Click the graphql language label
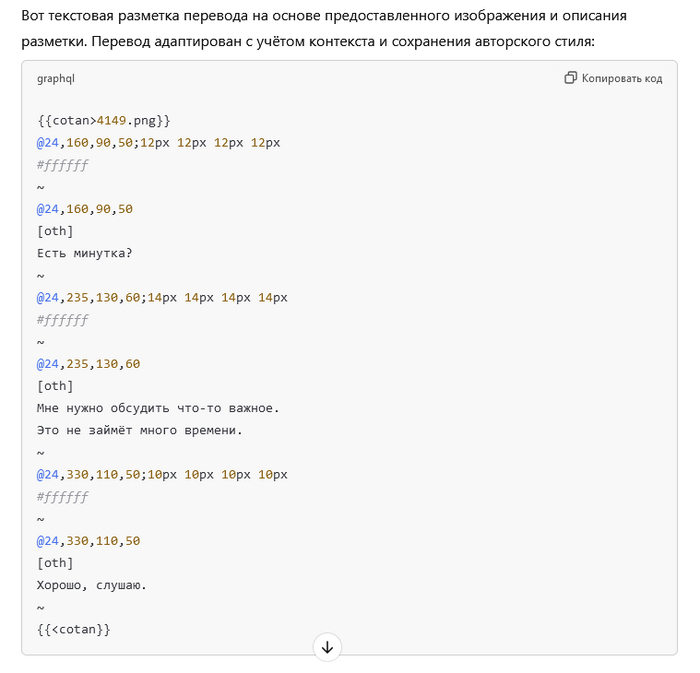Image resolution: width=700 pixels, height=673 pixels. click(56, 78)
